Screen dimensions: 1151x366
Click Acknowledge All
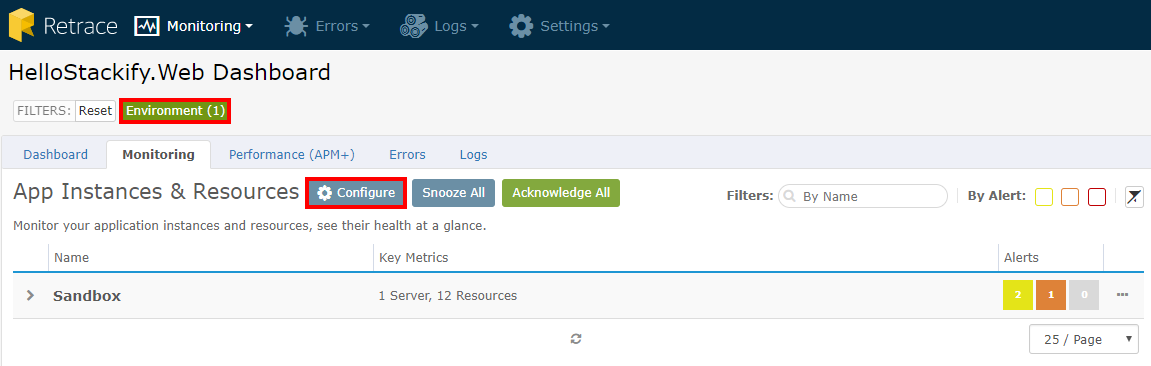click(x=561, y=193)
